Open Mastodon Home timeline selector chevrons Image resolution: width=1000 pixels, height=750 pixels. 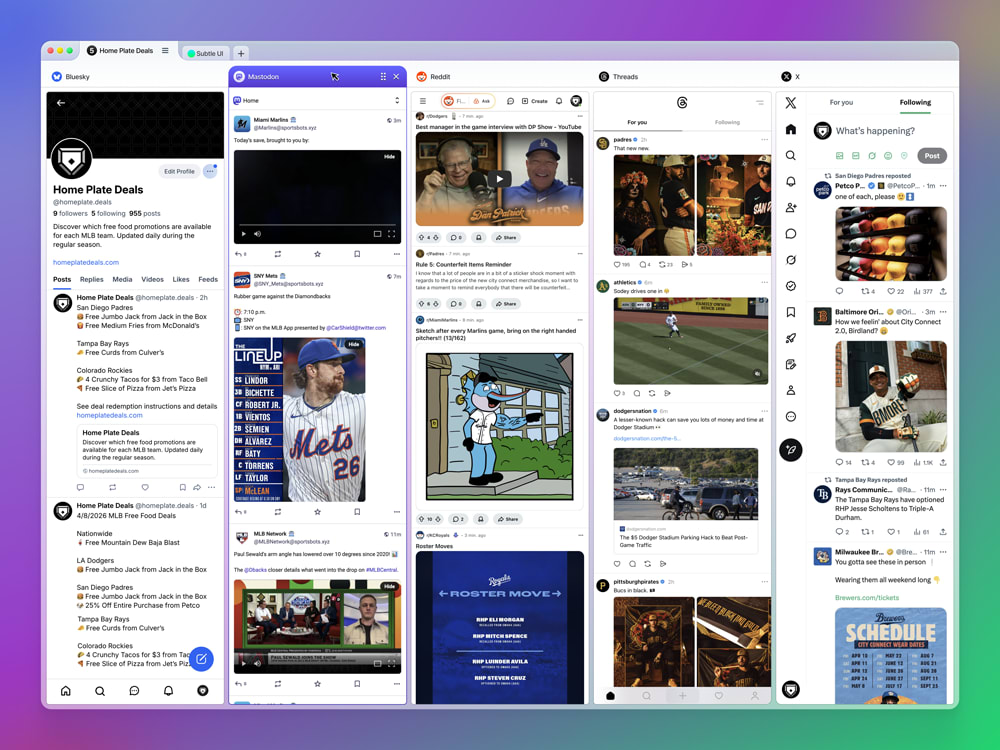point(397,100)
